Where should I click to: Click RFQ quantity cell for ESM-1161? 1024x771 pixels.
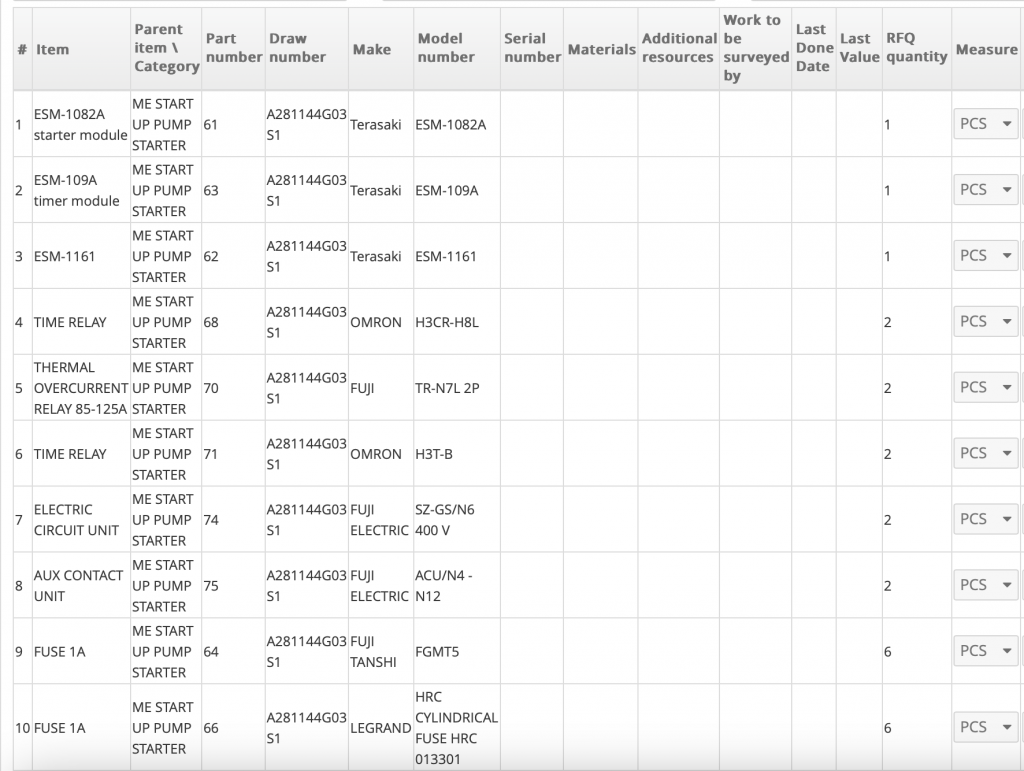coord(915,256)
